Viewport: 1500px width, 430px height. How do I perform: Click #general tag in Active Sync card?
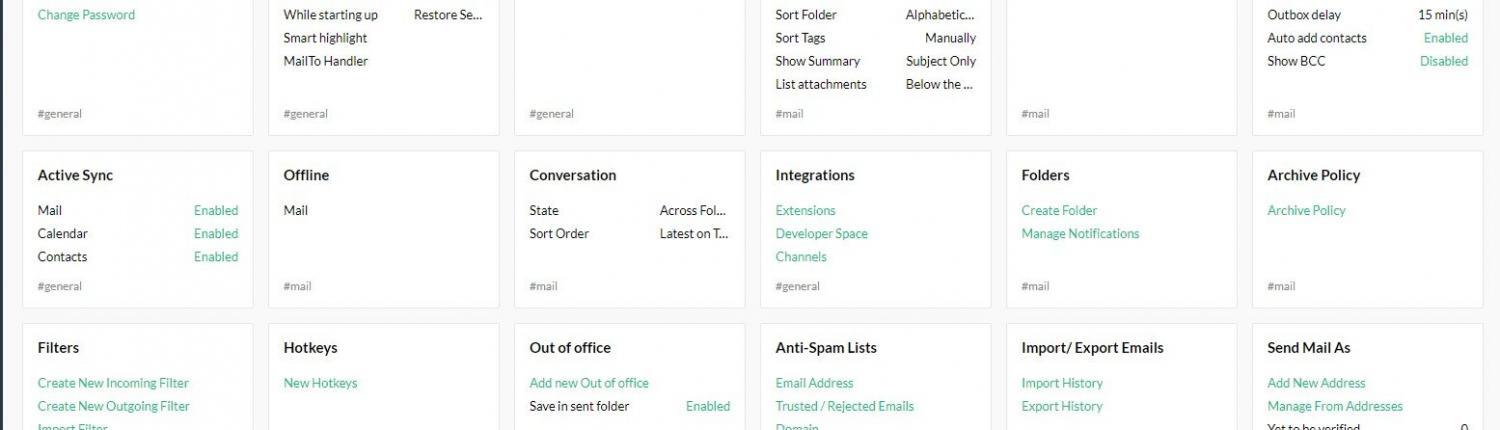tap(60, 287)
